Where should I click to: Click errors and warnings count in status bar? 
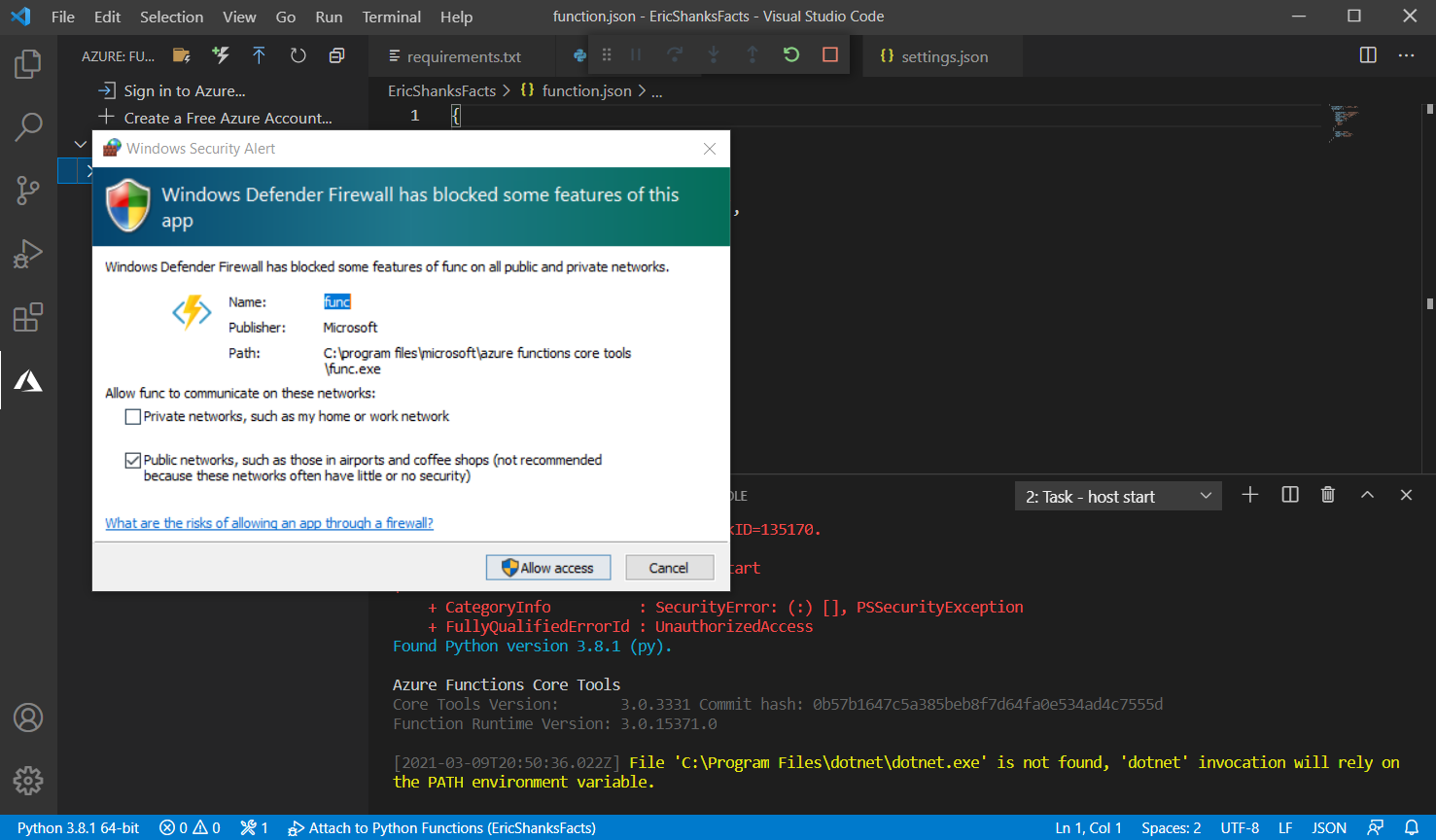point(190,827)
